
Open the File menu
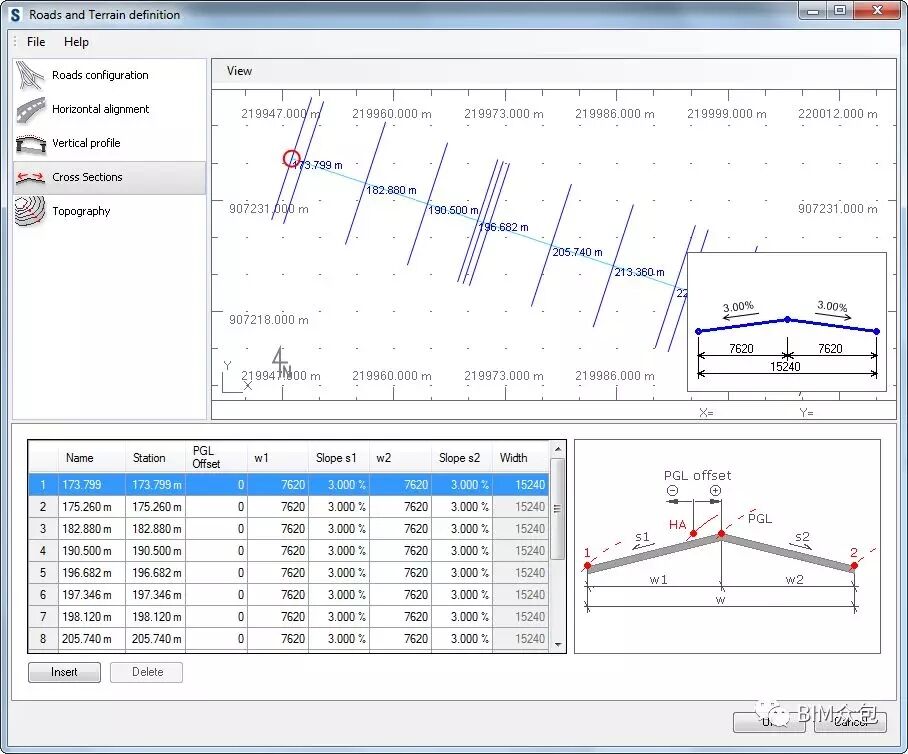click(x=36, y=42)
